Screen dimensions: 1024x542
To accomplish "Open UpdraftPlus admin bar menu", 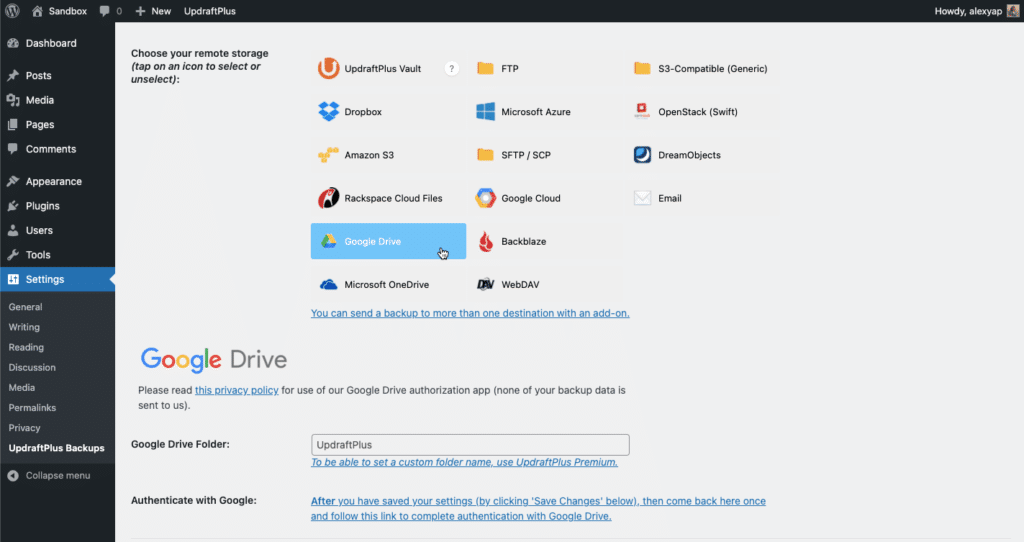I will coord(210,11).
